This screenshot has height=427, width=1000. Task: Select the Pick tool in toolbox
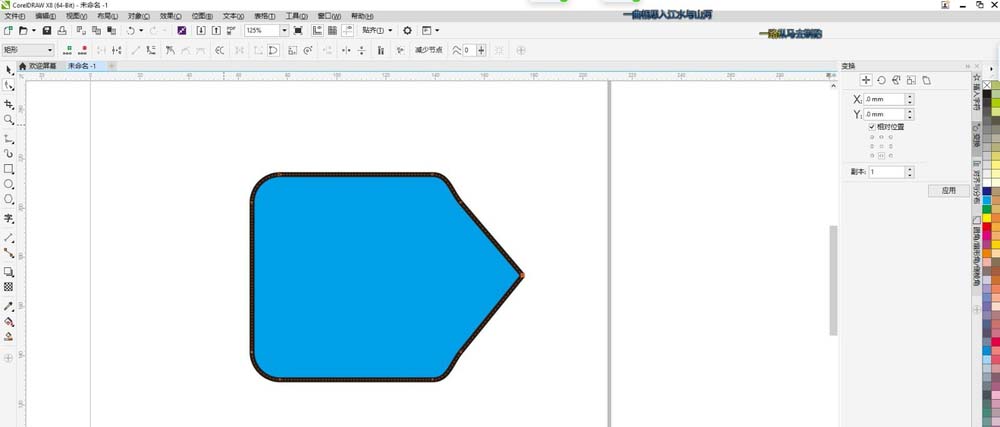coord(8,69)
